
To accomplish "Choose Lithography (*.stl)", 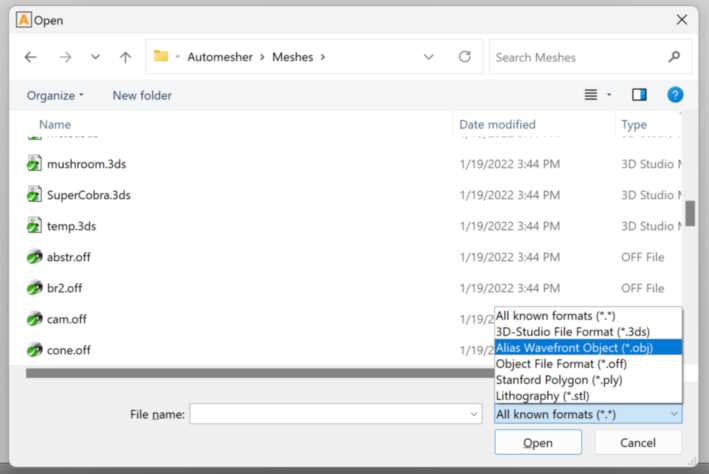I will click(x=588, y=396).
